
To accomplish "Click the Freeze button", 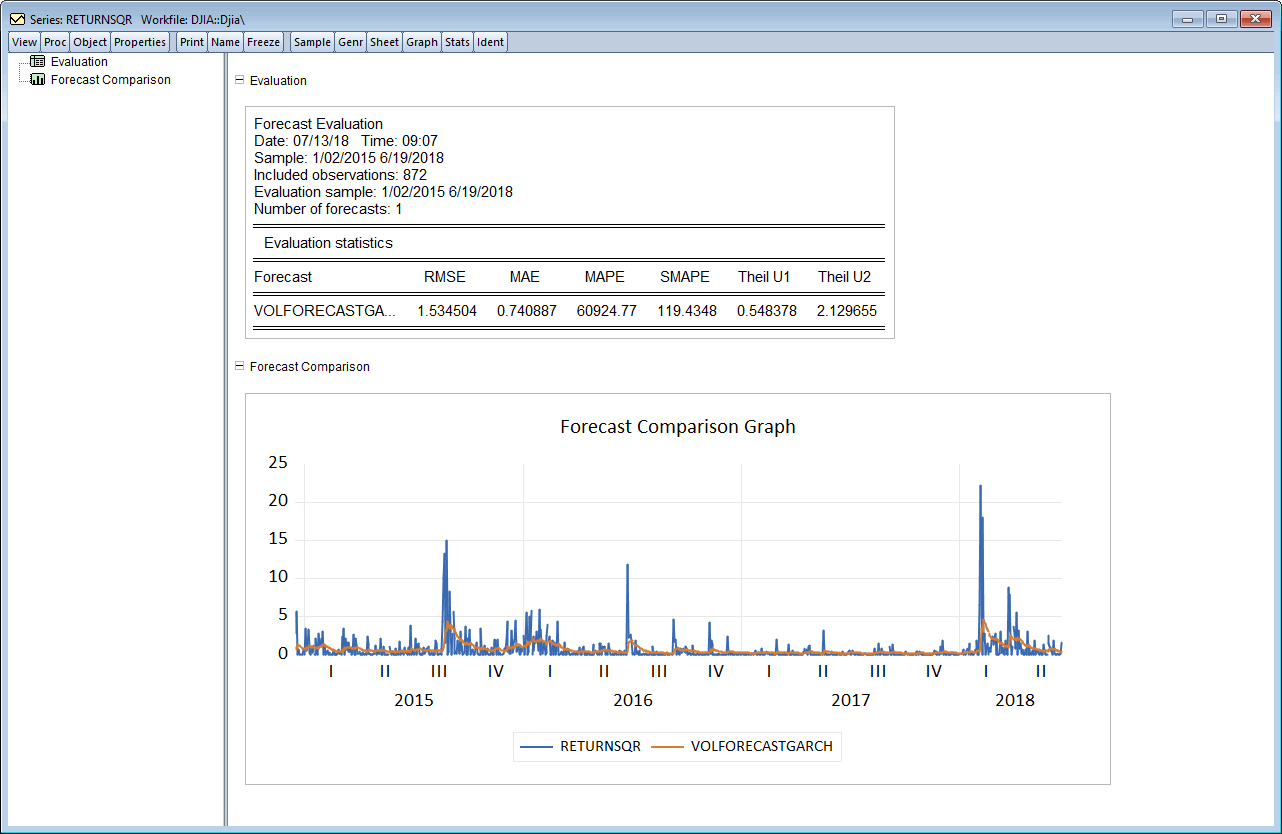I will pyautogui.click(x=263, y=42).
